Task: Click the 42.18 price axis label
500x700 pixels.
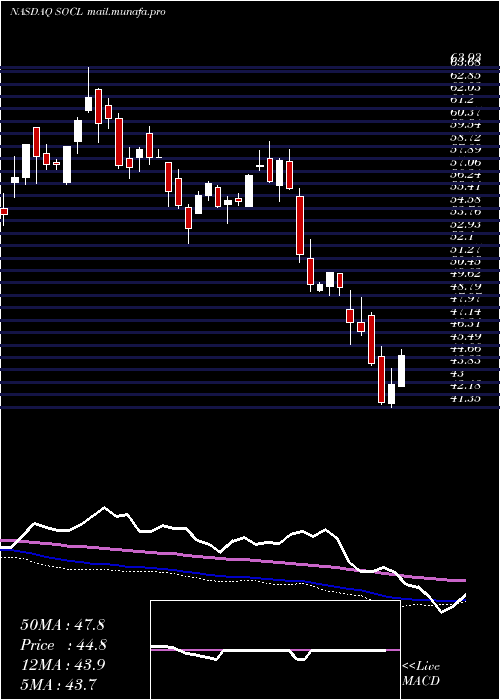Action: pos(465,386)
